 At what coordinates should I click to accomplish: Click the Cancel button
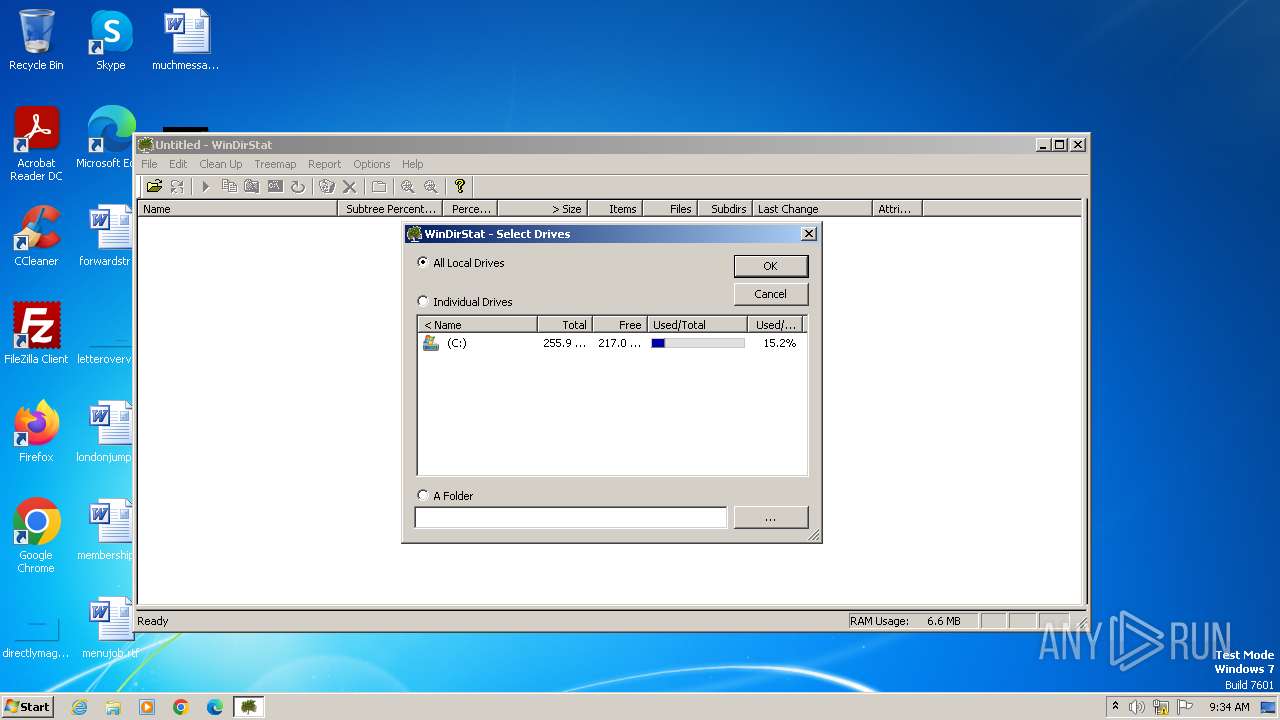point(770,294)
